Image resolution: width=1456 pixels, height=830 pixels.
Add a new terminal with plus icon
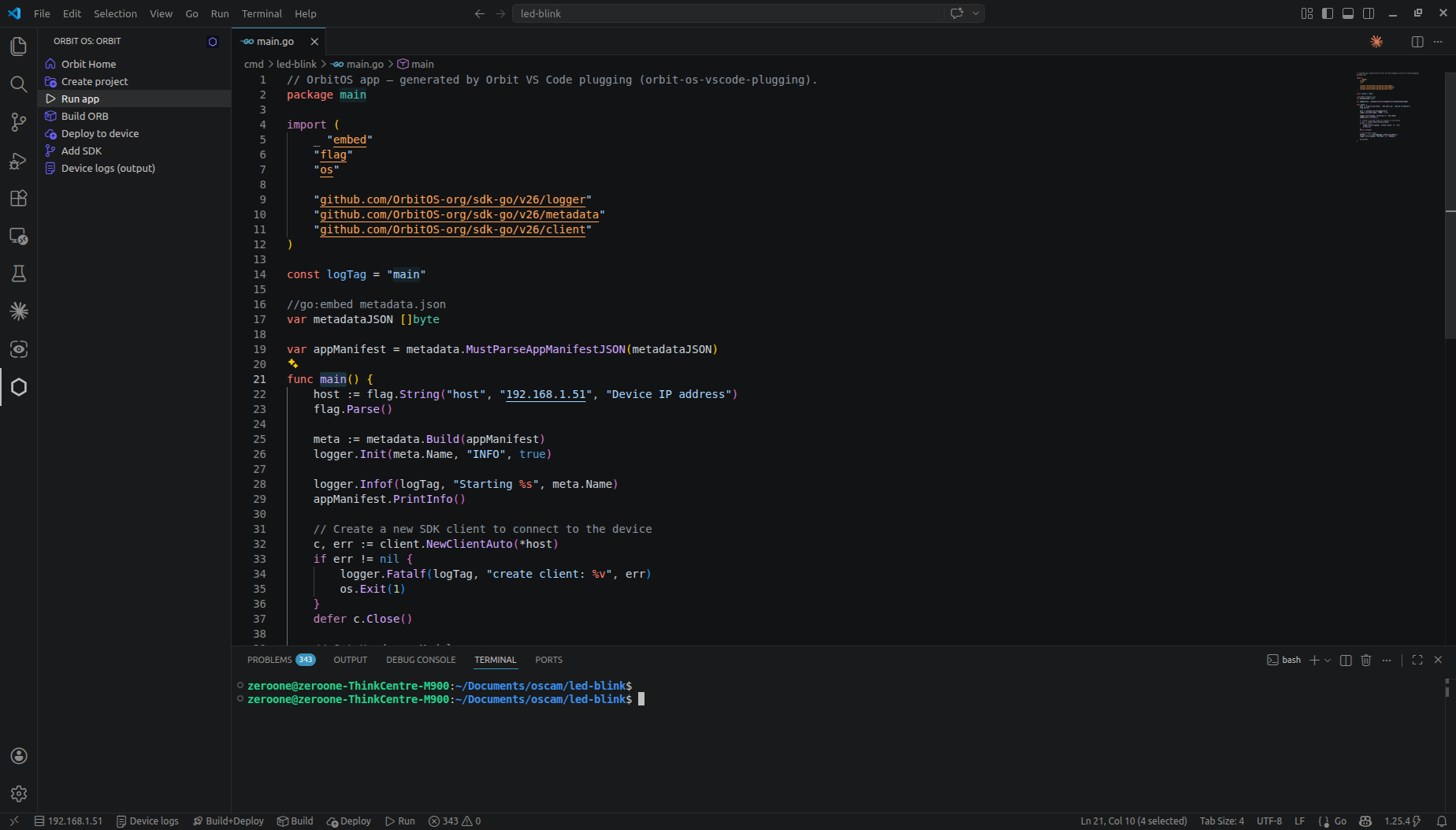(1314, 660)
